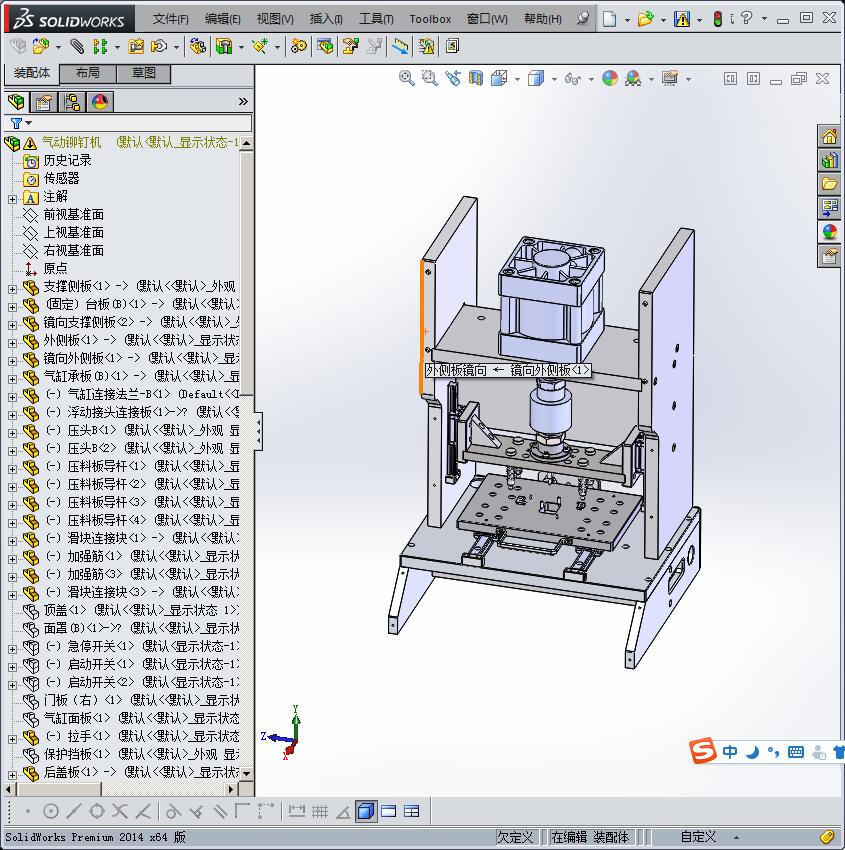Open the Display Style dropdown arrow
This screenshot has width=845, height=850.
tap(554, 80)
